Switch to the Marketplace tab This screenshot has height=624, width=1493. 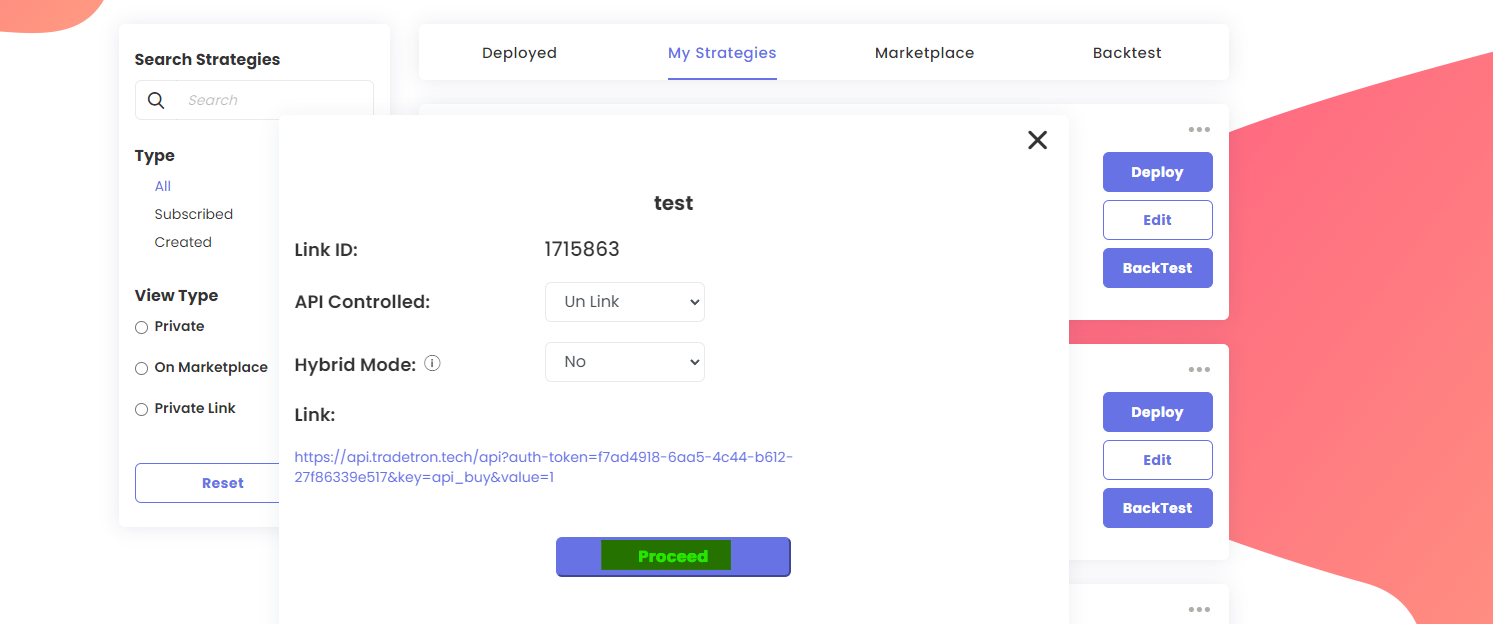click(x=924, y=52)
